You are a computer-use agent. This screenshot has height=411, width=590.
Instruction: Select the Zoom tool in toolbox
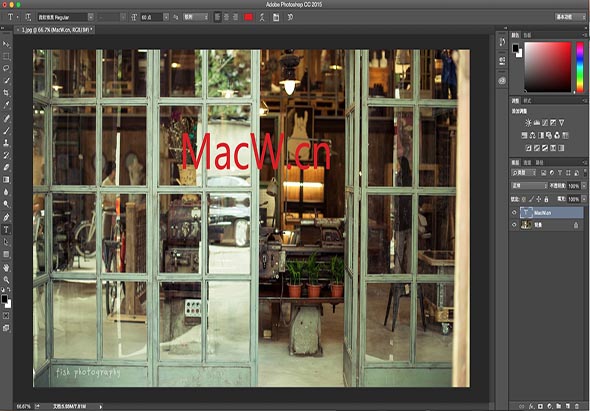(x=6, y=280)
